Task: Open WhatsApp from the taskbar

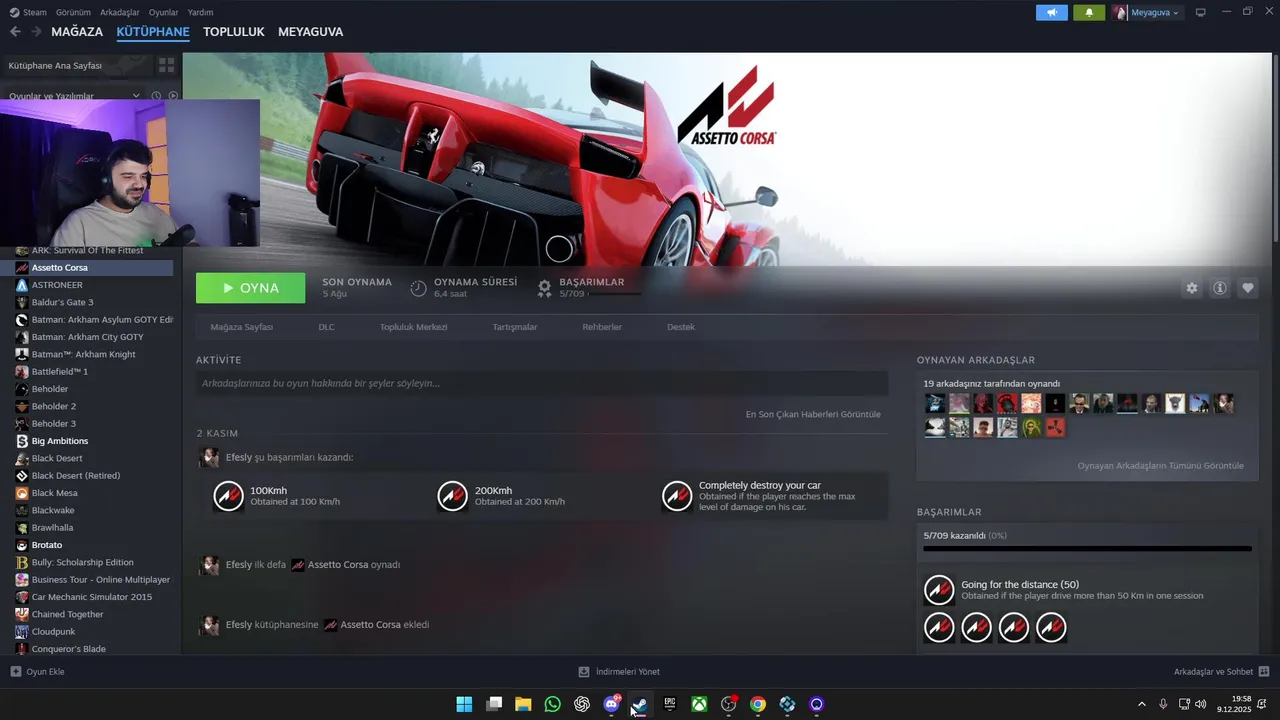Action: [553, 704]
